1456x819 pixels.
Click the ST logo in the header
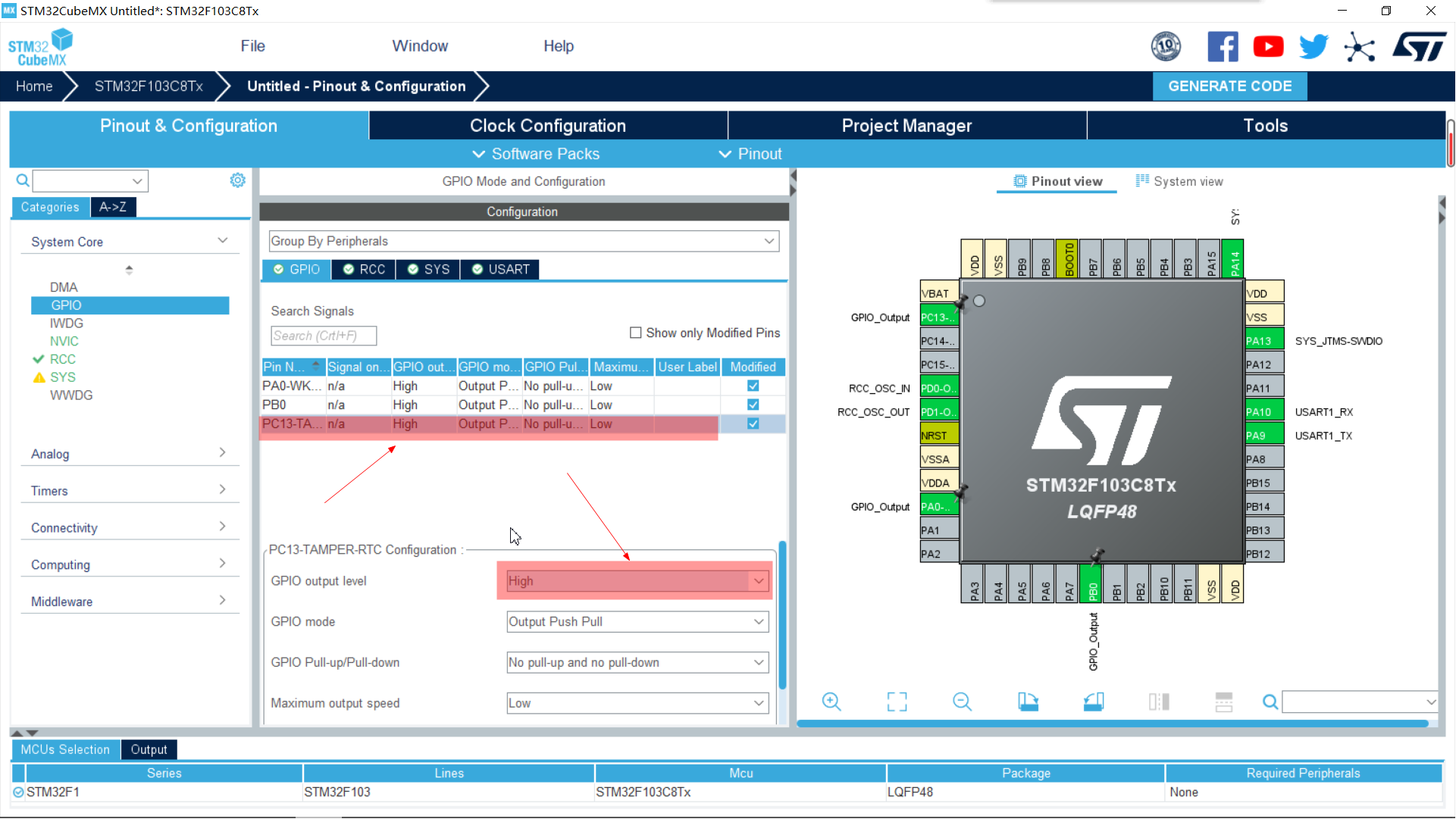[1419, 47]
